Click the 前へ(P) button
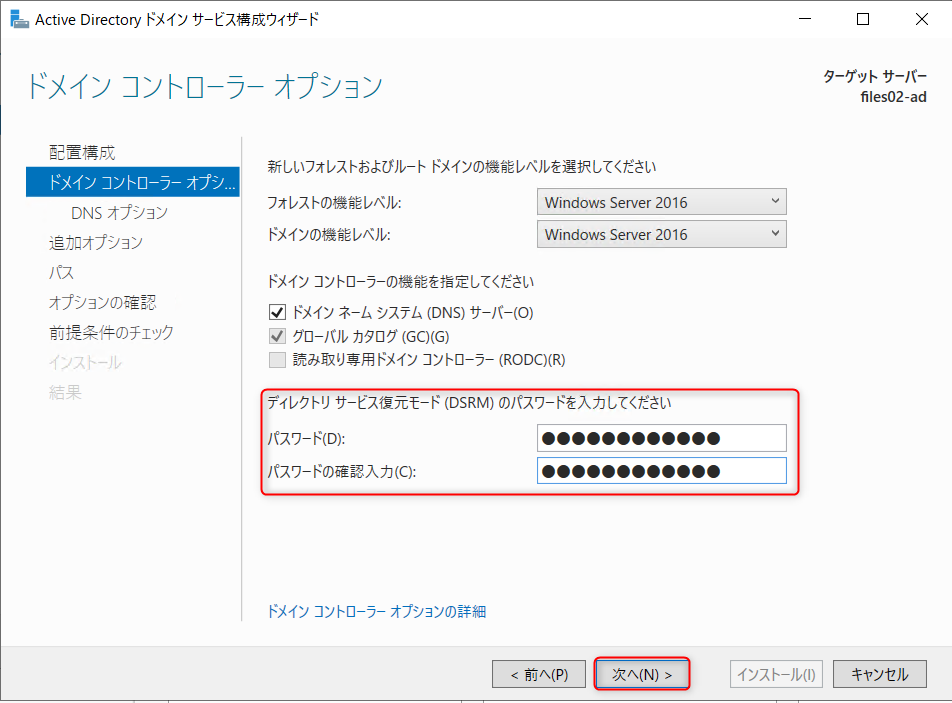952x703 pixels. 538,674
